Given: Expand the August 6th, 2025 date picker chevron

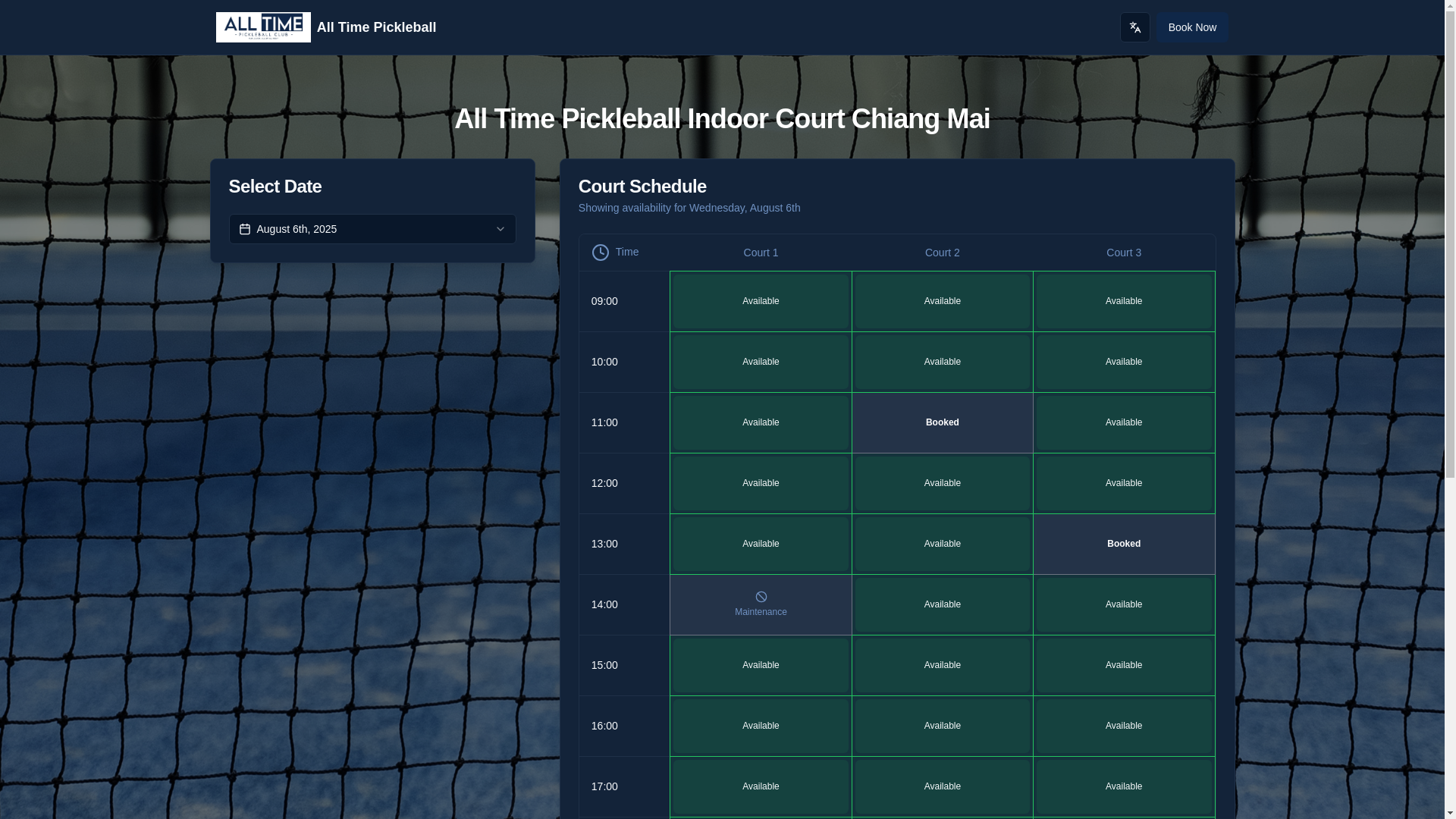Looking at the screenshot, I should click(500, 229).
